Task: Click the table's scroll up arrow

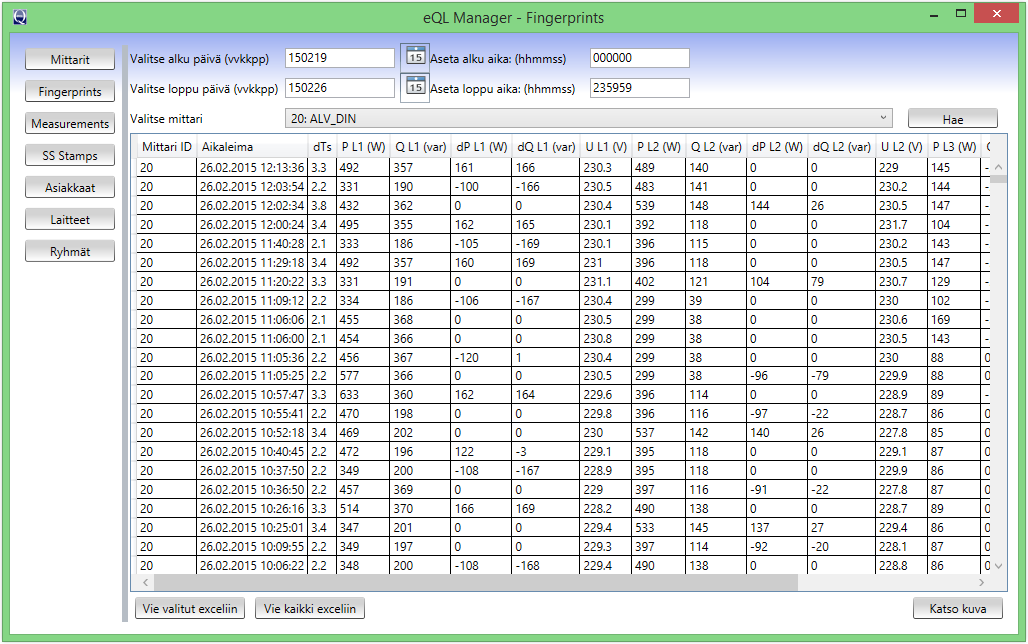Action: (x=998, y=167)
